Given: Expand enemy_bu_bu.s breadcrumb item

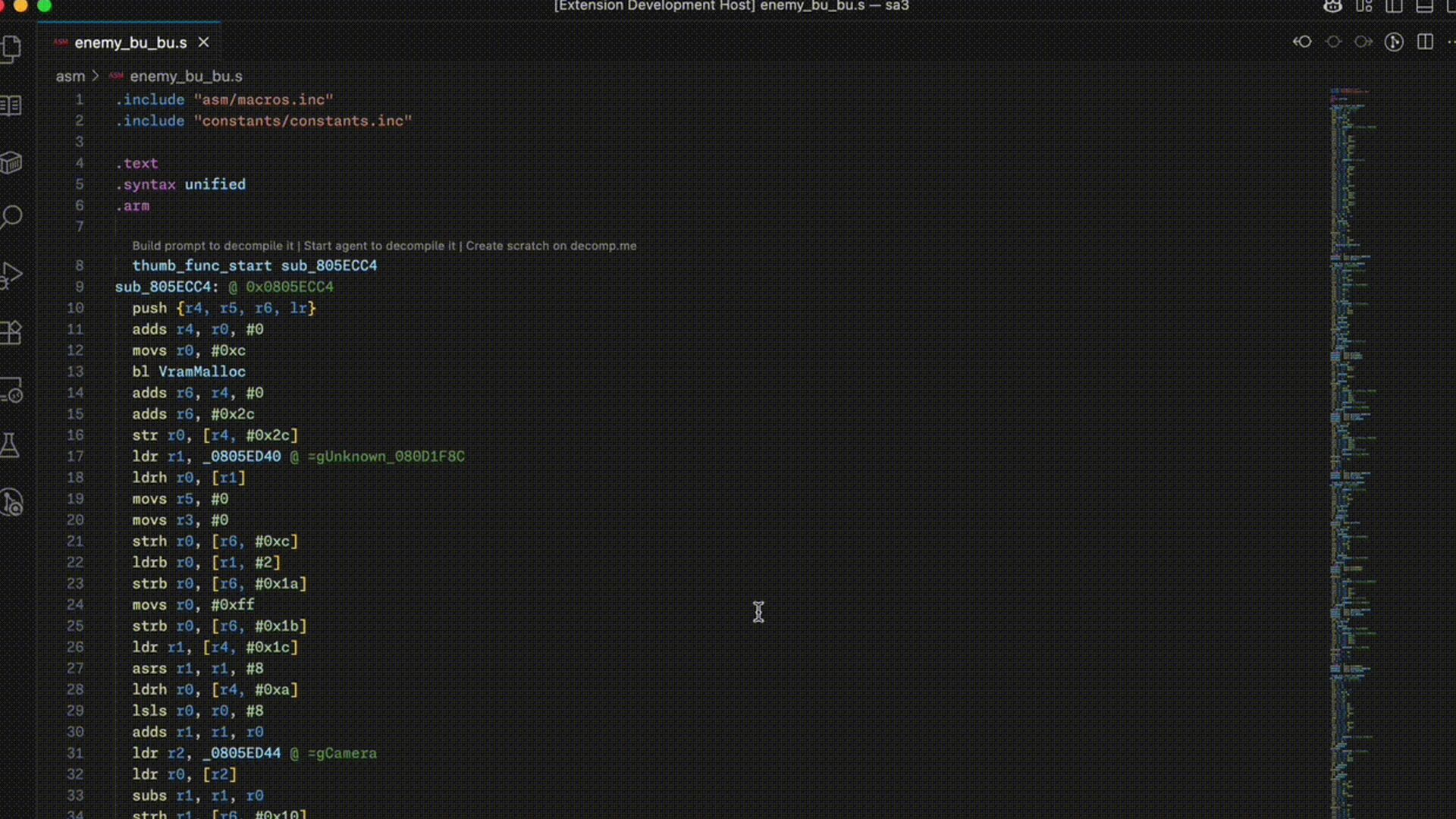Looking at the screenshot, I should tap(186, 77).
